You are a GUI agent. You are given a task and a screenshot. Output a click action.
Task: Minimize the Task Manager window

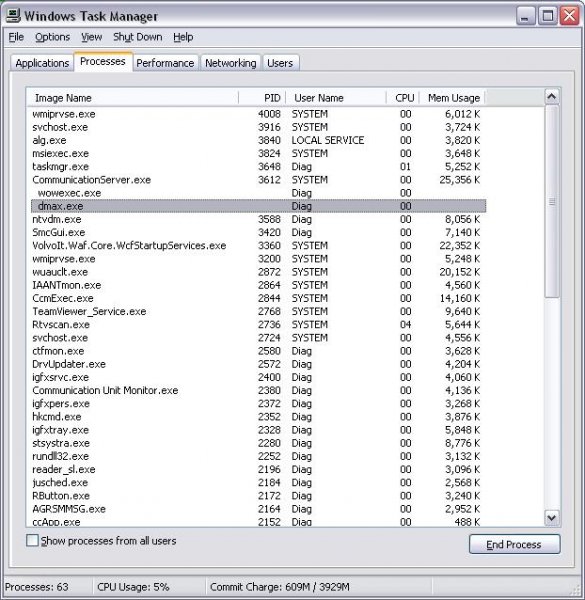[525, 16]
